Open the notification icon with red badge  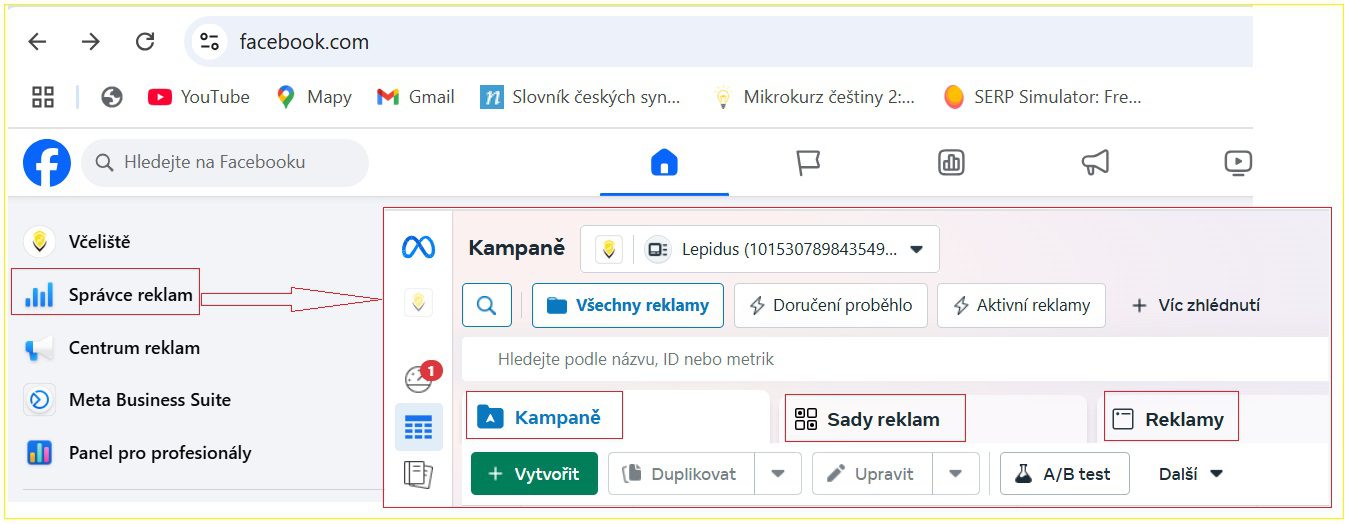point(420,378)
